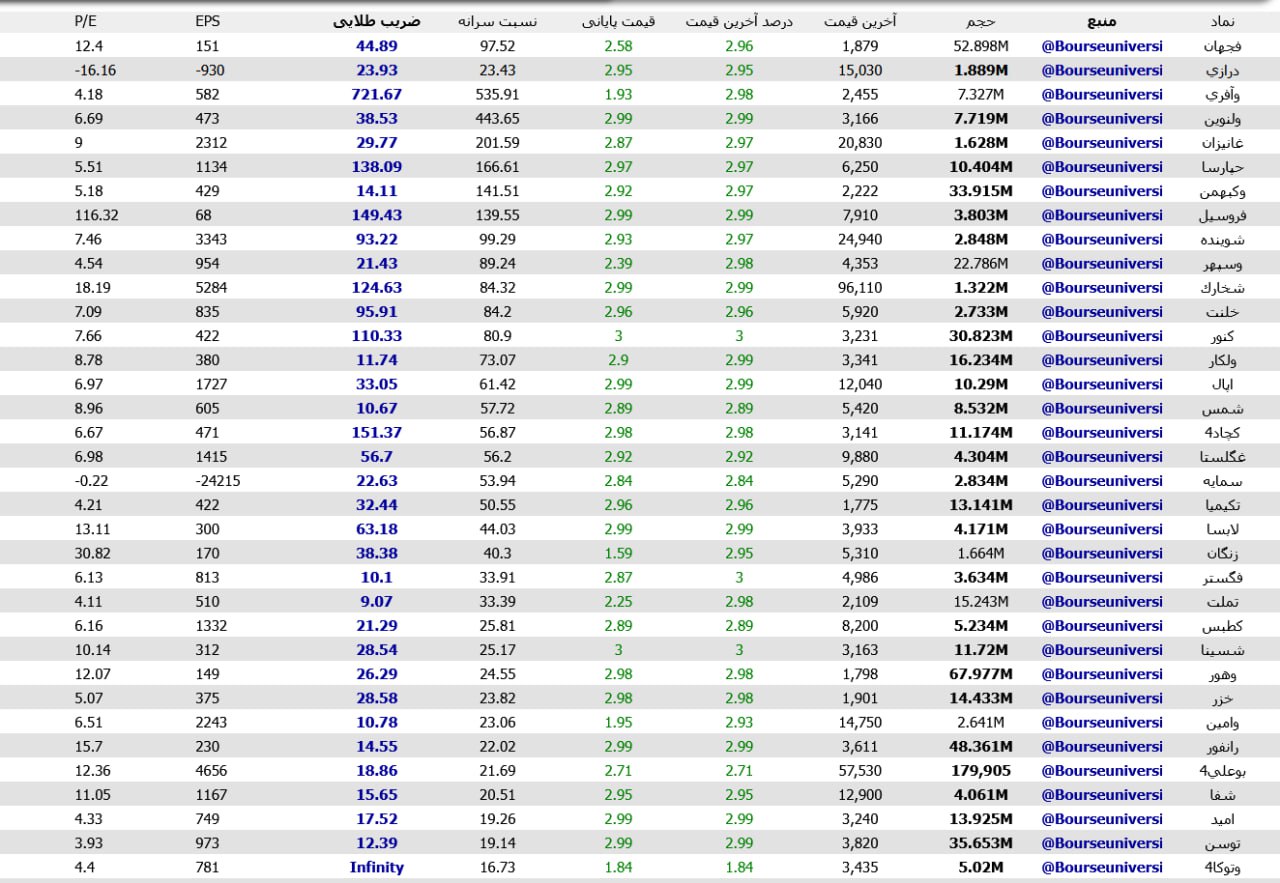Screen dimensions: 1280x883
Task: Open @Bourseuniversi link in the شخارك row
Action: point(1102,288)
